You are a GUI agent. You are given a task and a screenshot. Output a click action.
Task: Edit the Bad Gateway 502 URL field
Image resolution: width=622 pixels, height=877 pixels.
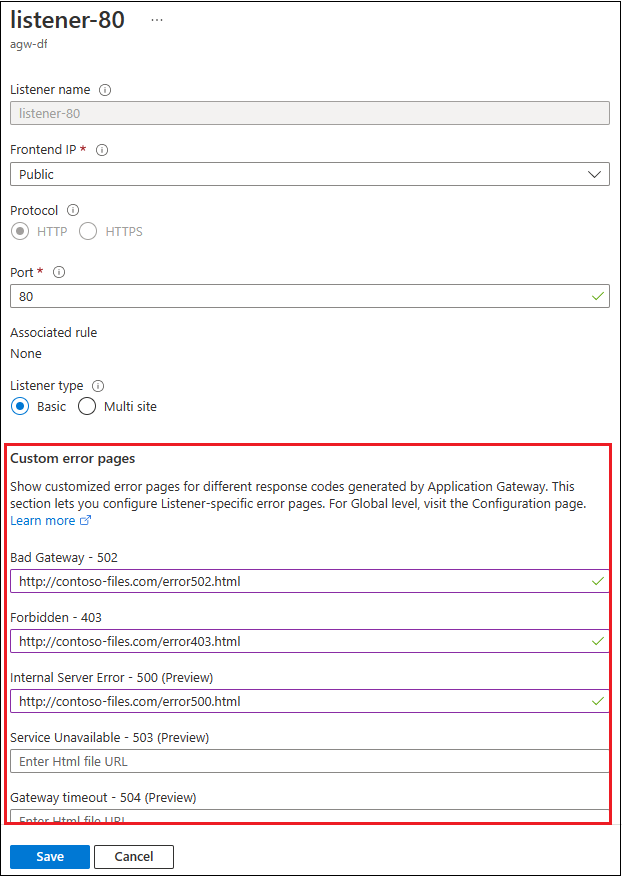coord(310,581)
